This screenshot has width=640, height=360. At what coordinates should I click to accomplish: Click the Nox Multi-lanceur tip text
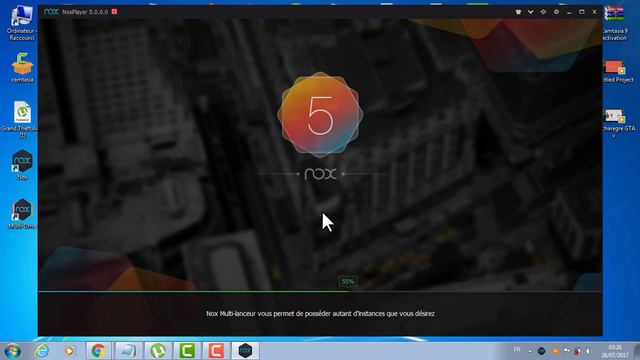320,313
